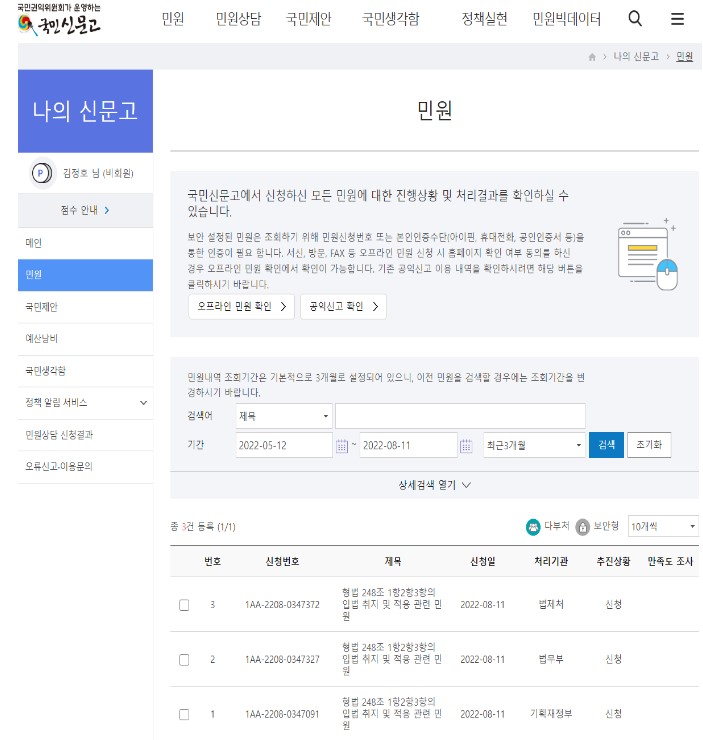Image resolution: width=703 pixels, height=740 pixels.
Task: Select 오류신고·이용문의 in sidebar
Action: tap(85, 467)
